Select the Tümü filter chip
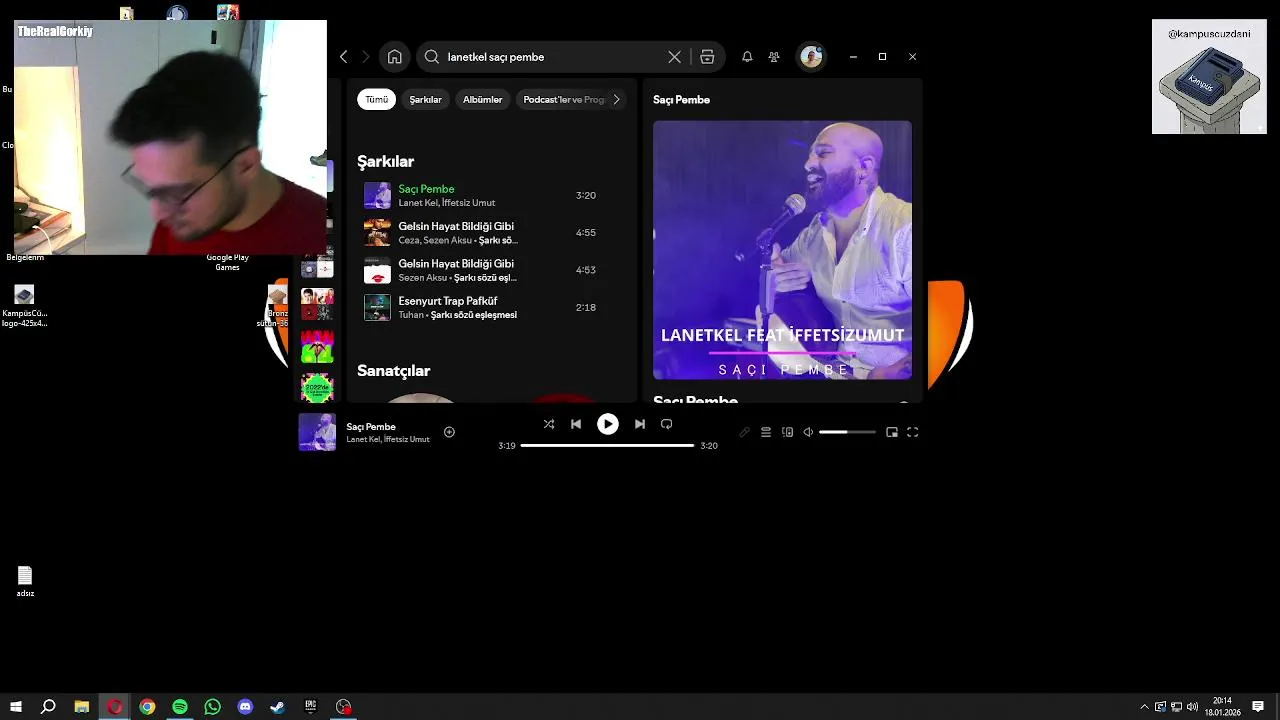This screenshot has width=1280, height=720. pyautogui.click(x=376, y=99)
